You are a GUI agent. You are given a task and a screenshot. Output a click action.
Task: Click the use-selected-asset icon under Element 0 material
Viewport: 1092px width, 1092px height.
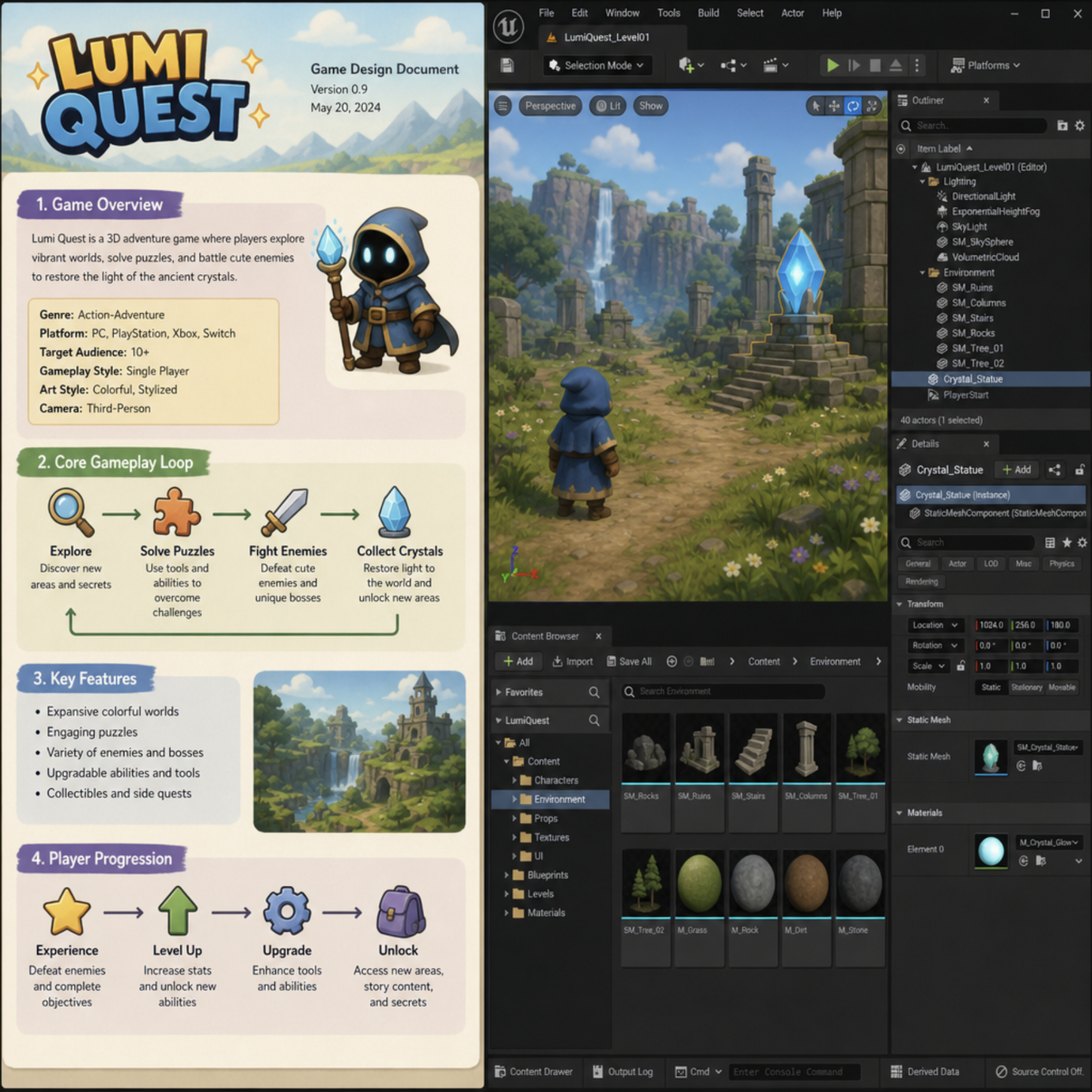(1024, 861)
